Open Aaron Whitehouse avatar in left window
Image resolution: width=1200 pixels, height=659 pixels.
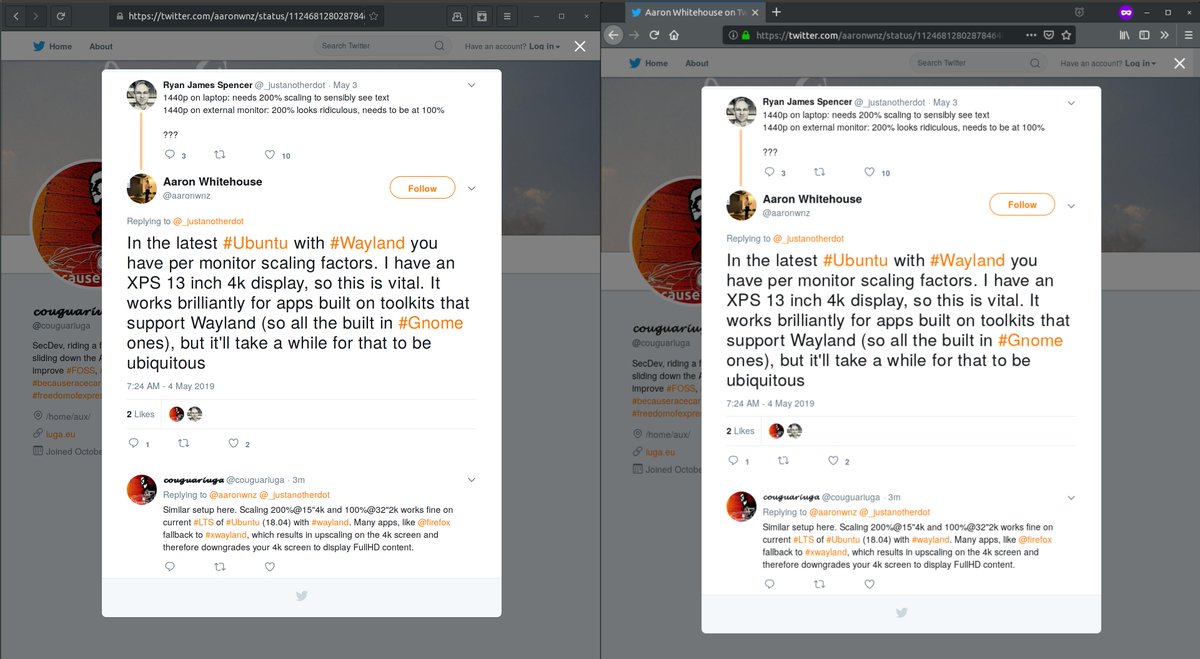(141, 188)
